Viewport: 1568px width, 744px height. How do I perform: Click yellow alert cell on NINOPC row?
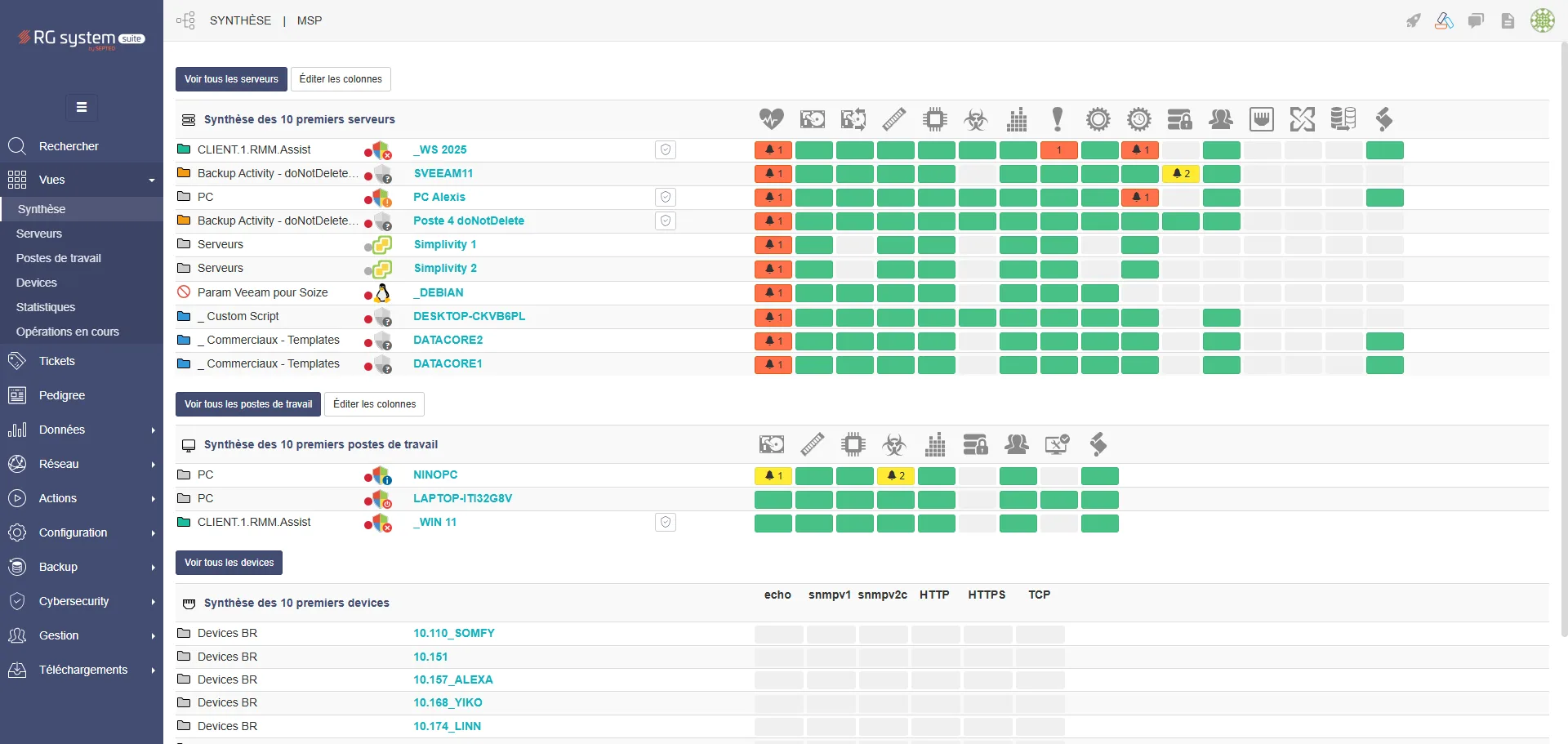point(773,475)
